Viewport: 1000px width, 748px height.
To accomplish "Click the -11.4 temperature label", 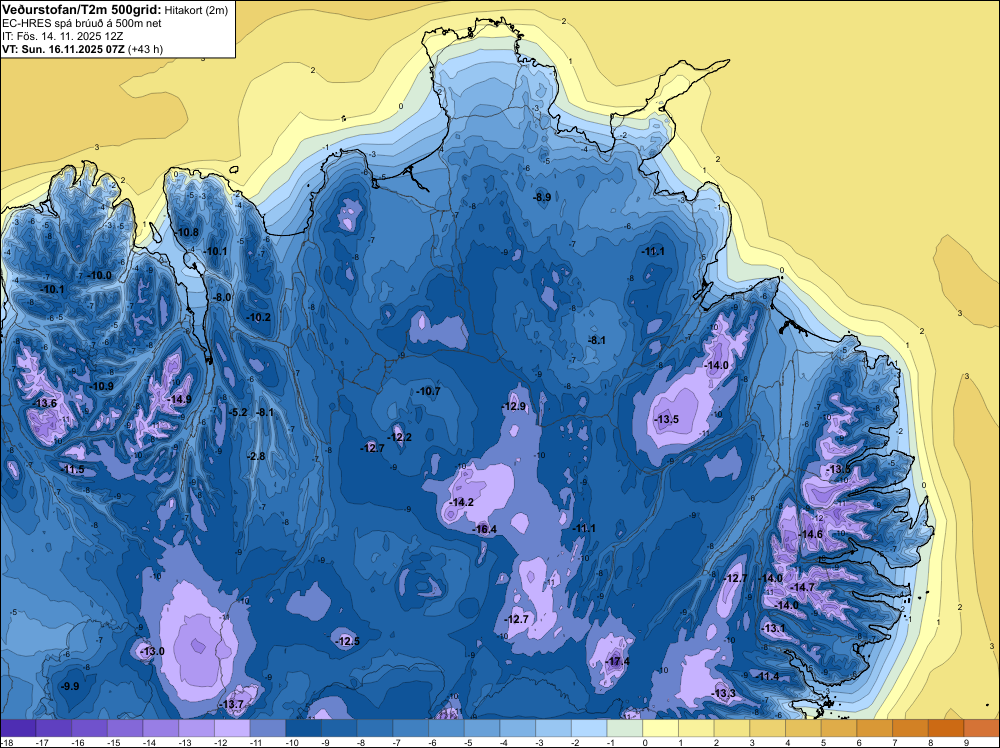I will (x=768, y=677).
